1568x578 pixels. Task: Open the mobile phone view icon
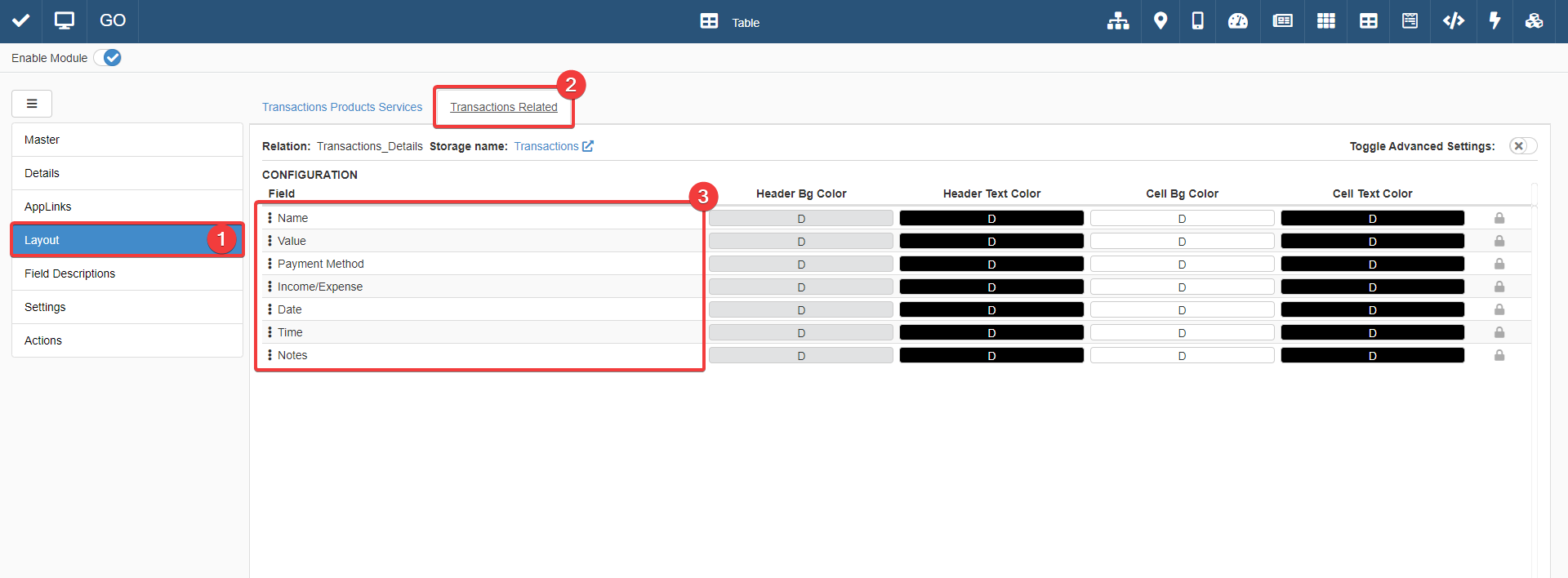pyautogui.click(x=1197, y=21)
